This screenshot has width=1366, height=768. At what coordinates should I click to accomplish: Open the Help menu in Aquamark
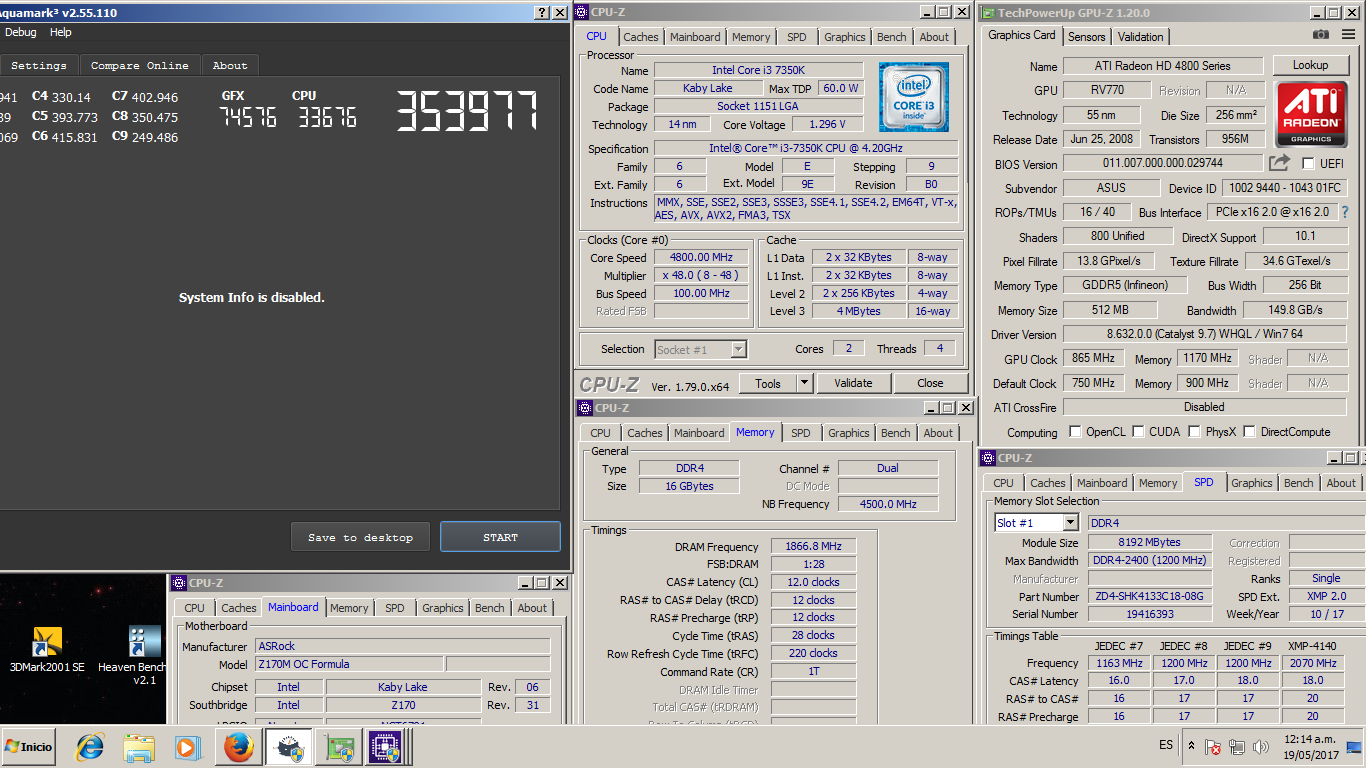click(x=61, y=32)
